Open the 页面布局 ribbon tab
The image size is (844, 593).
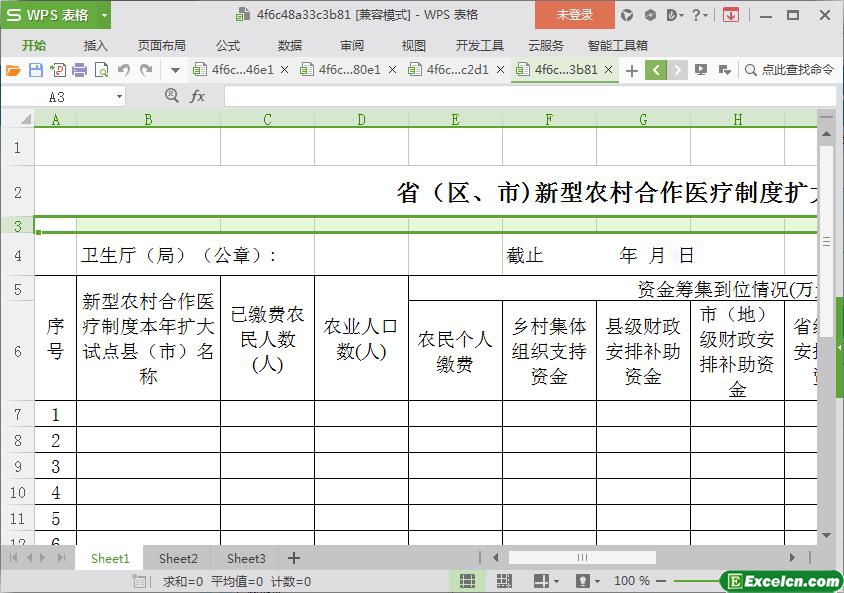click(161, 46)
